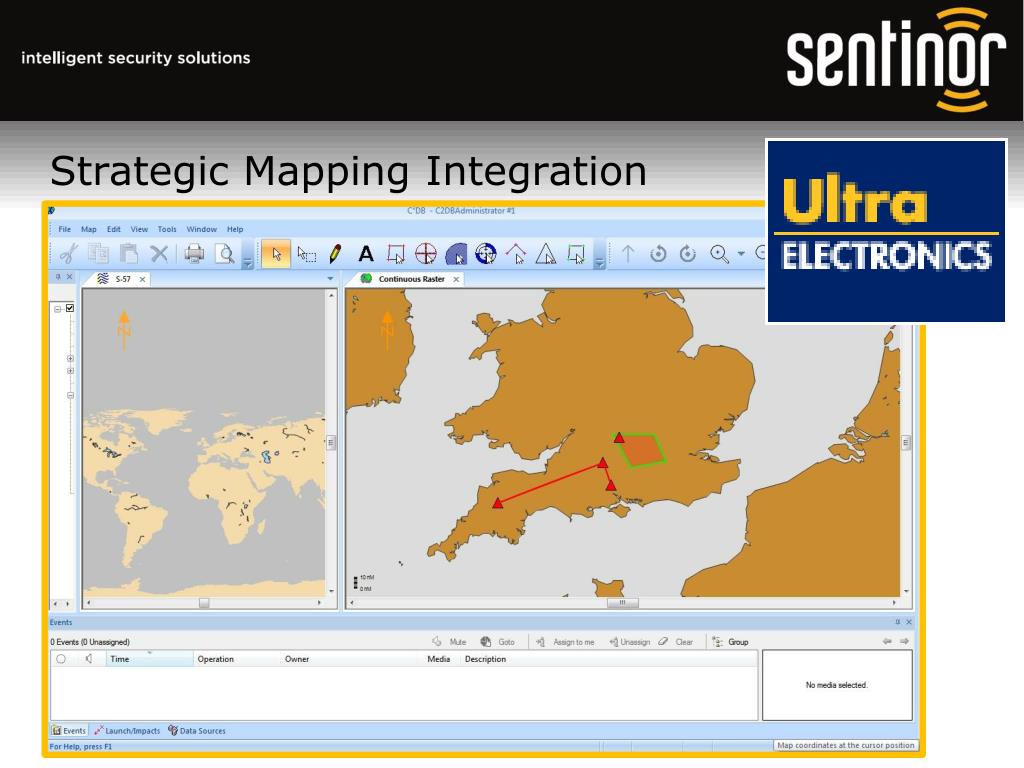Open the zoom tool dropdown arrow
Screen dimensions: 1024x768
pyautogui.click(x=741, y=253)
